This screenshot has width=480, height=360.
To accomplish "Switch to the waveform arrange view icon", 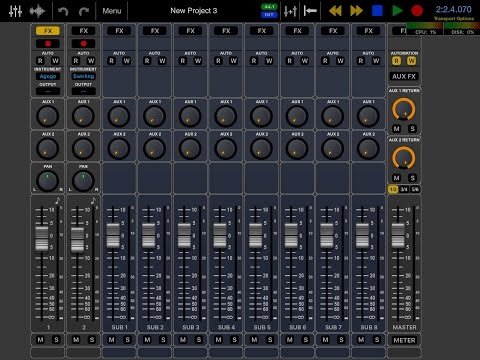I will pyautogui.click(x=37, y=11).
